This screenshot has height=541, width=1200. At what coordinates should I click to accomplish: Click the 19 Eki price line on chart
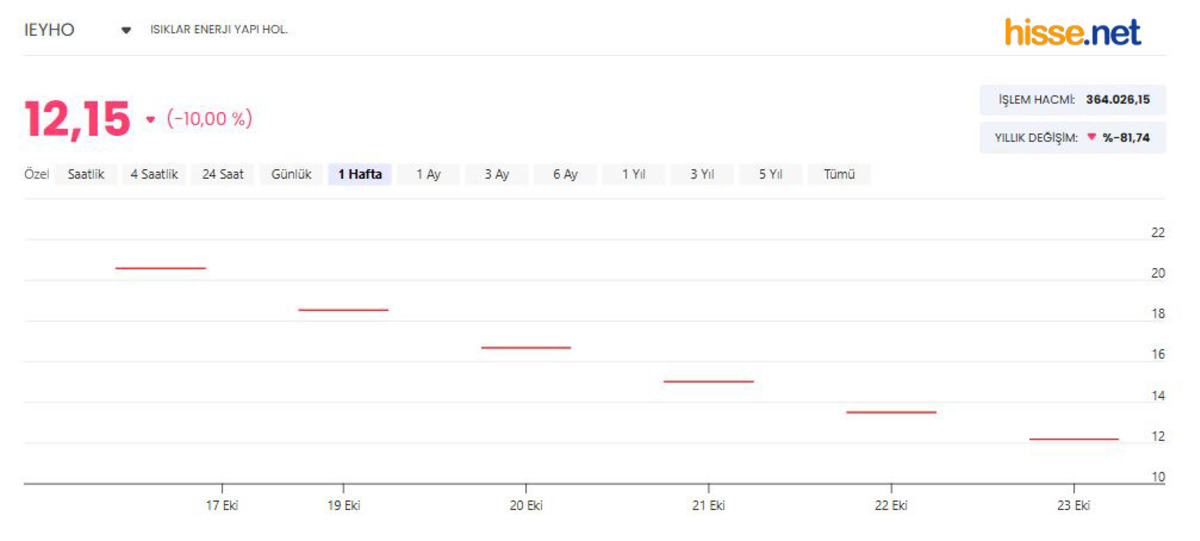[x=343, y=310]
